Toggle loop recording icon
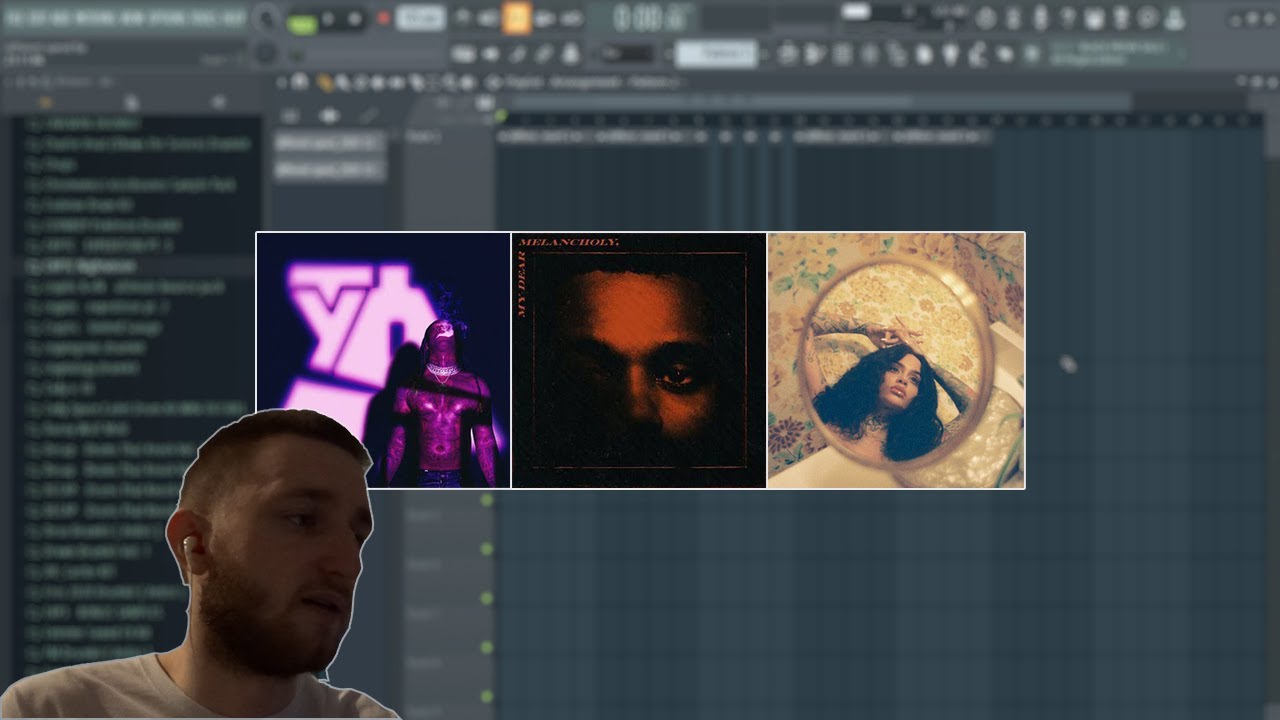This screenshot has height=720, width=1280. coord(571,18)
